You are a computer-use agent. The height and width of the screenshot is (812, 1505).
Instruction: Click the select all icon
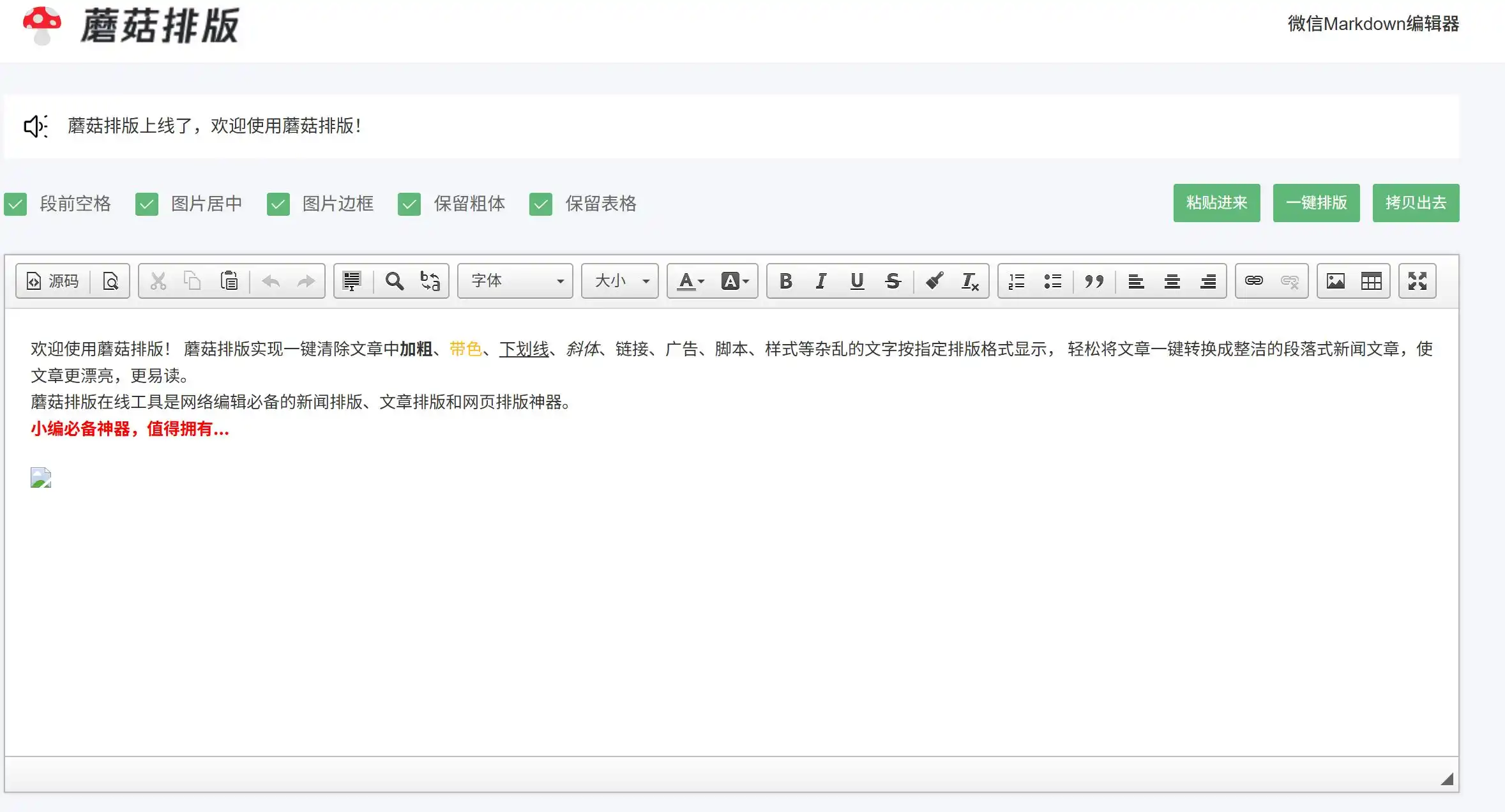click(352, 281)
